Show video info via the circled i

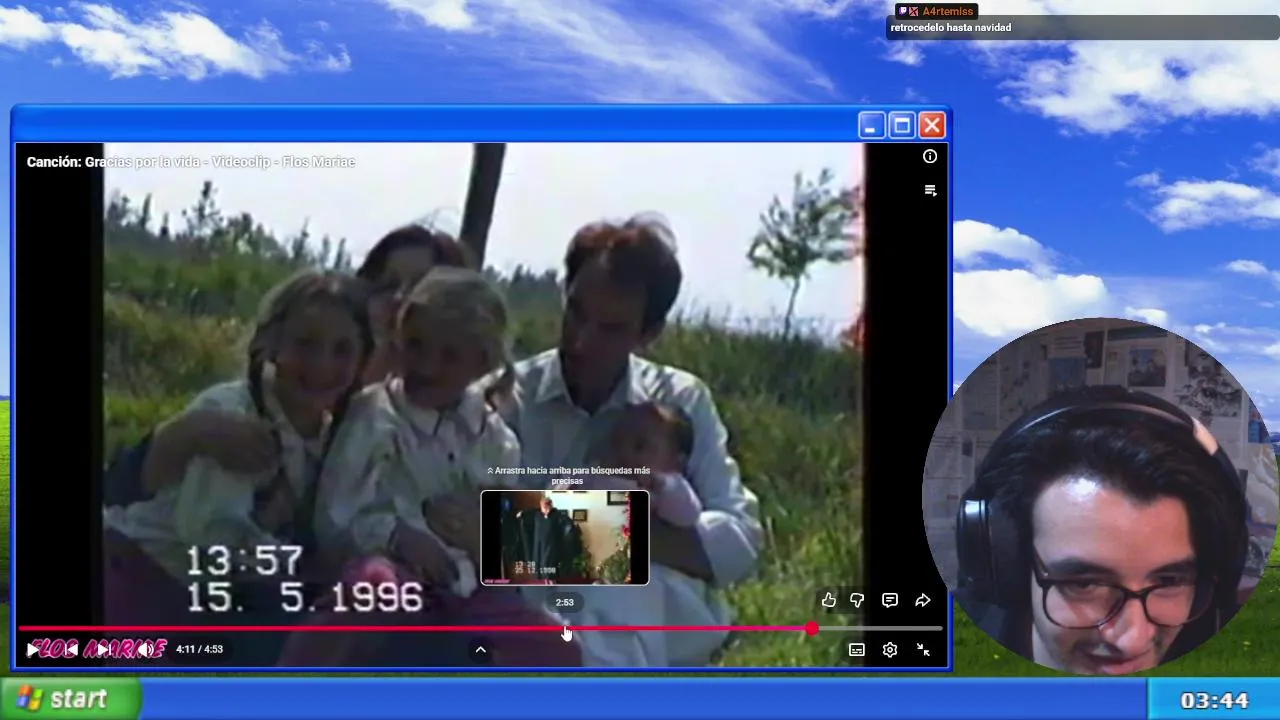pos(930,156)
